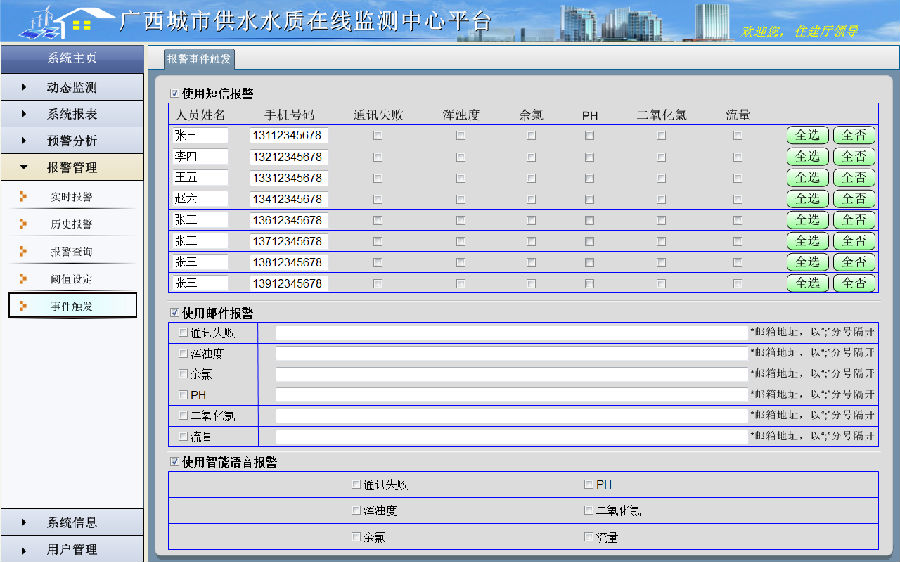
Task: Toggle the 使用智能语音报警 checkbox
Action: 175,462
